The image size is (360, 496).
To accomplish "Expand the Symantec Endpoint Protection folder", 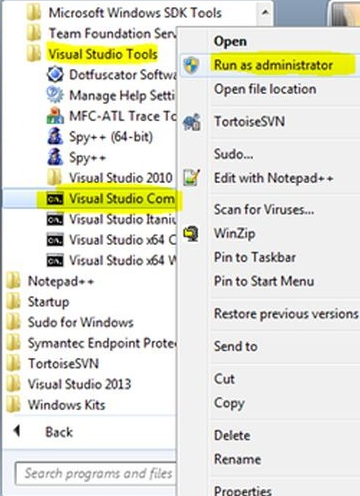I will pos(102,343).
